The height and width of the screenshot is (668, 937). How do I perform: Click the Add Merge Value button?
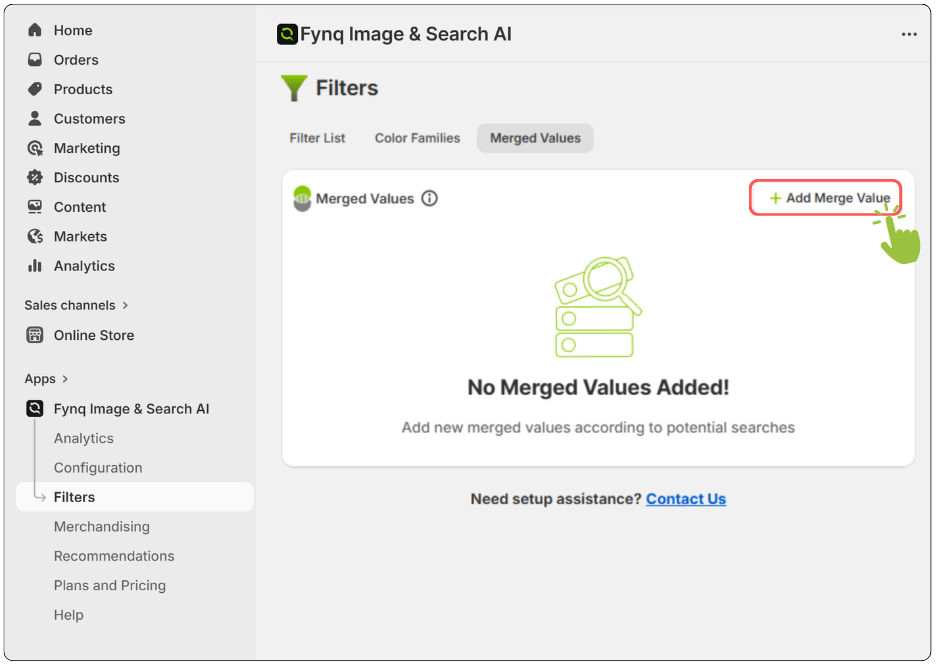pos(825,198)
